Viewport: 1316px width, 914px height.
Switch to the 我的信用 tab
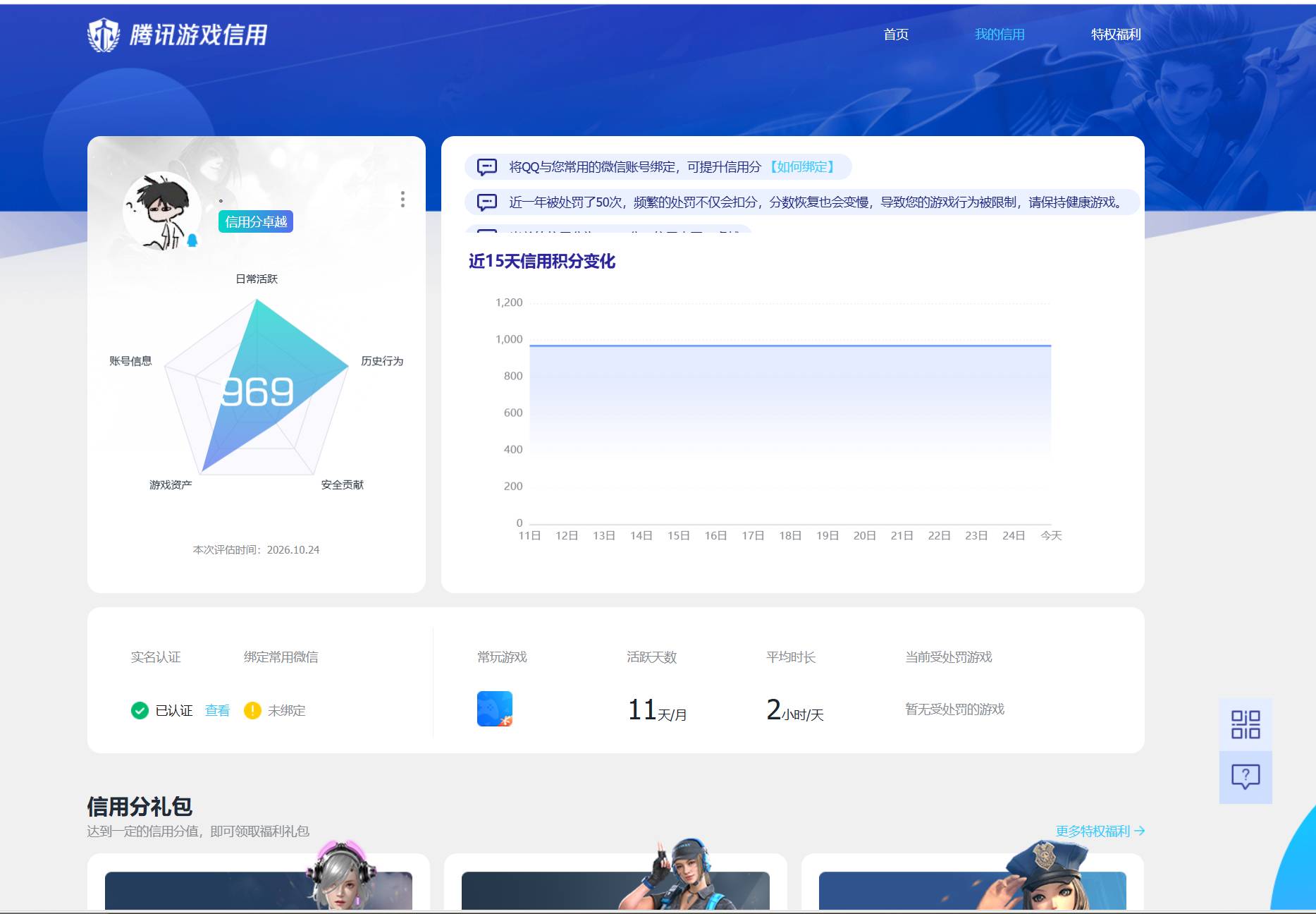pyautogui.click(x=1000, y=35)
